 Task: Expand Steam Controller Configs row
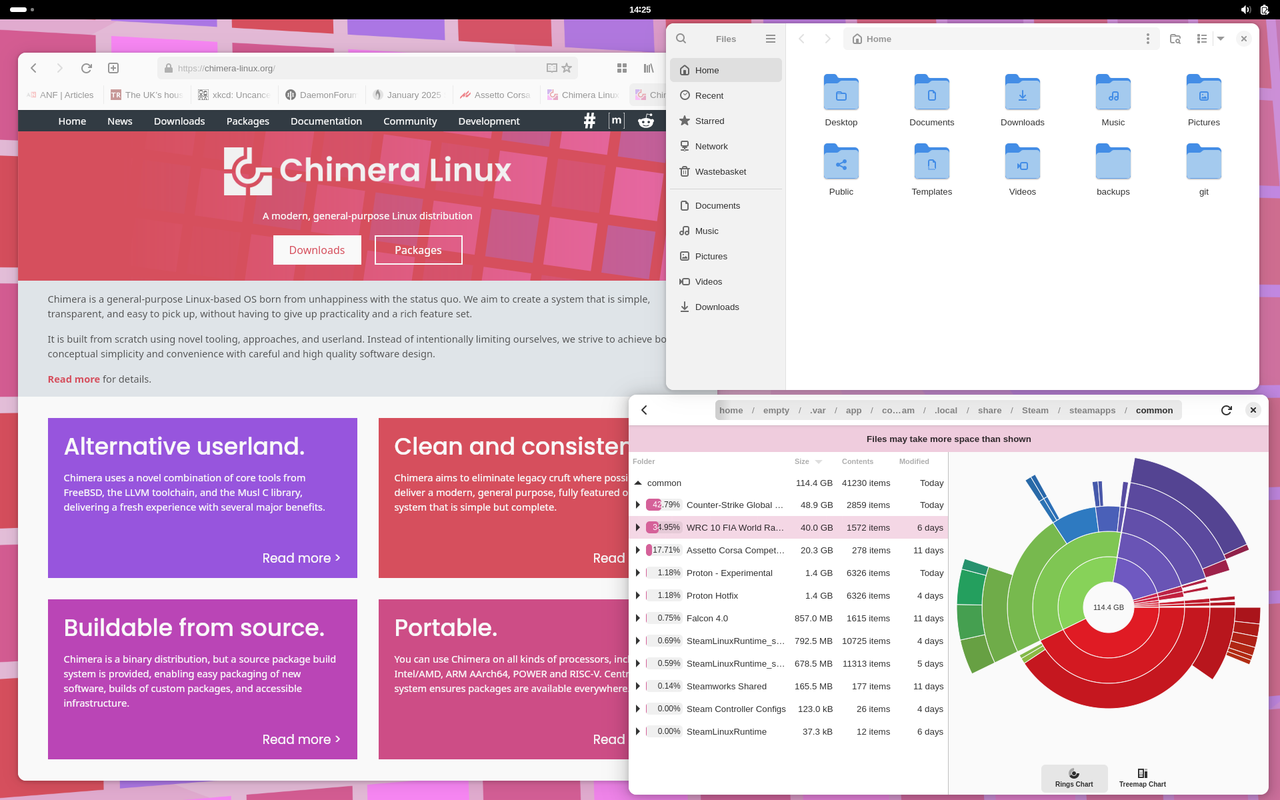point(638,709)
